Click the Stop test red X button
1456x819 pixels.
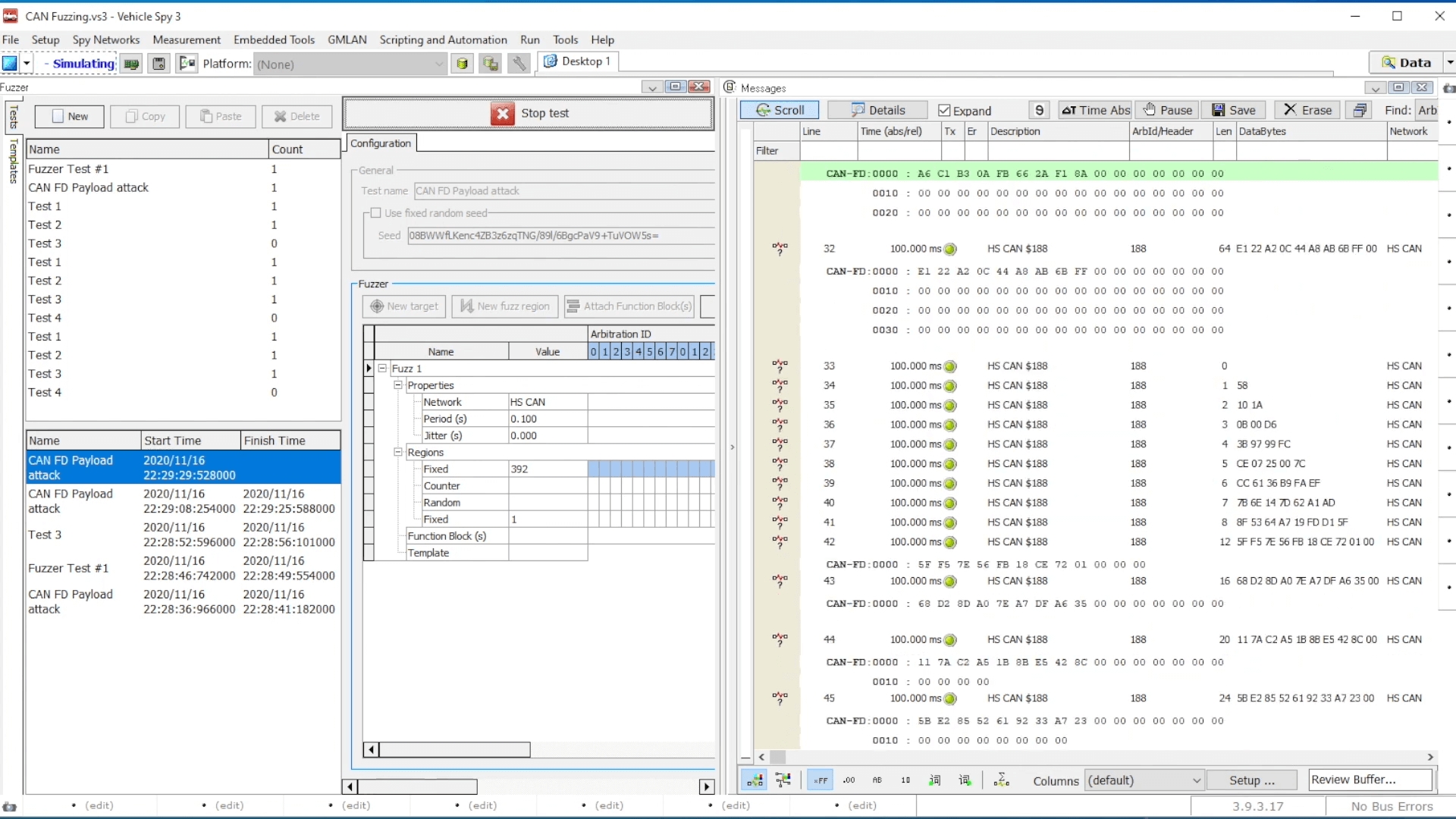point(502,113)
